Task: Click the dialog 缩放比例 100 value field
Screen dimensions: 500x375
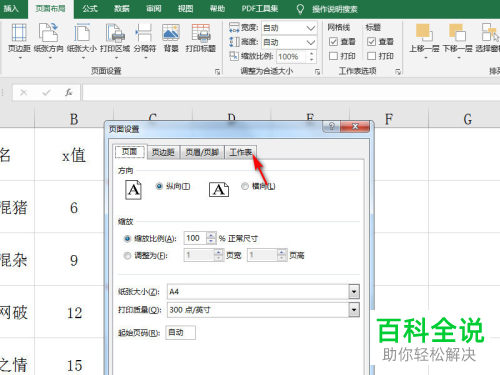Action: [x=195, y=238]
